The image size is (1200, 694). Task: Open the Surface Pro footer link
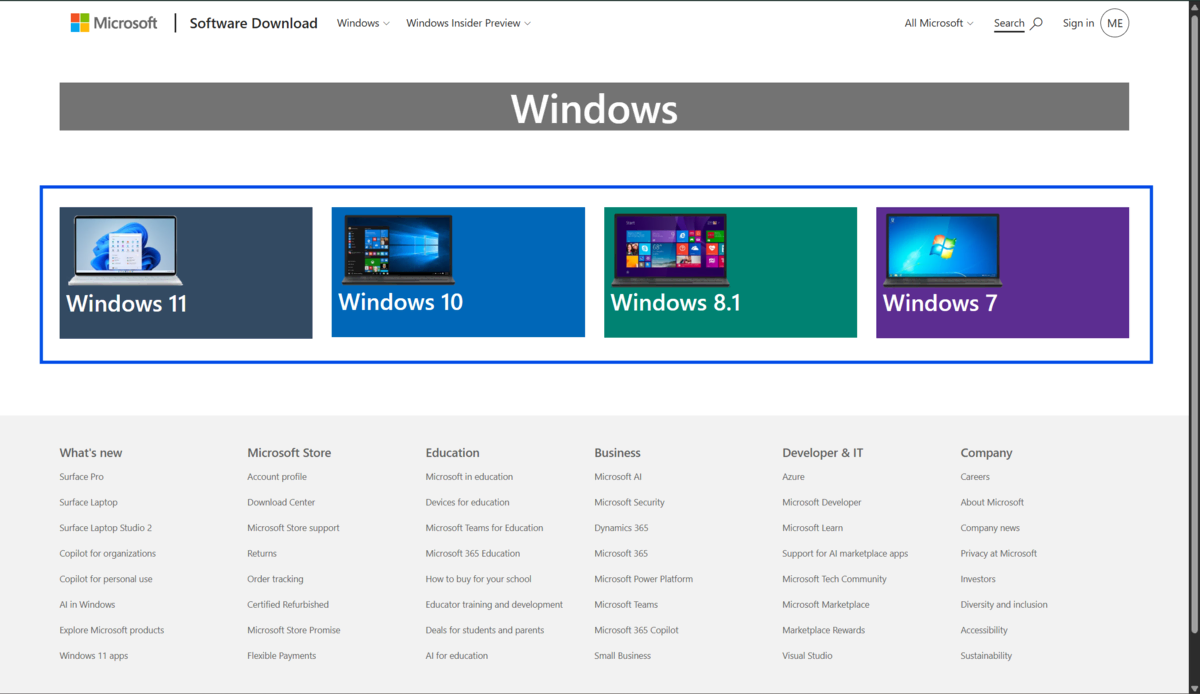81,477
